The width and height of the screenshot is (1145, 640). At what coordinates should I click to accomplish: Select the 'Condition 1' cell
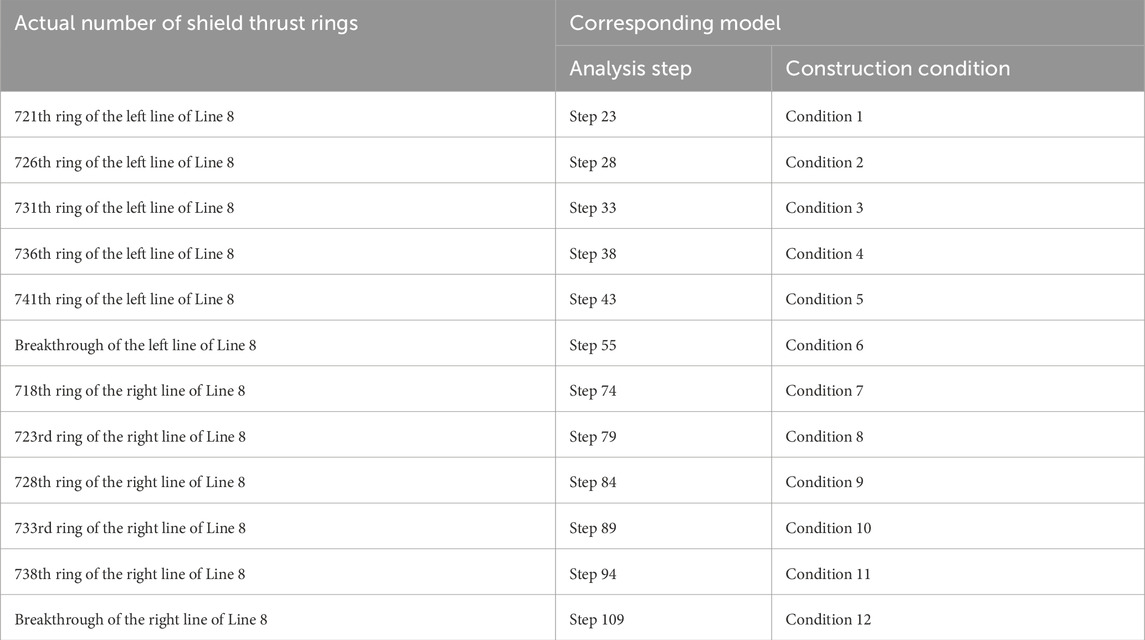point(958,115)
